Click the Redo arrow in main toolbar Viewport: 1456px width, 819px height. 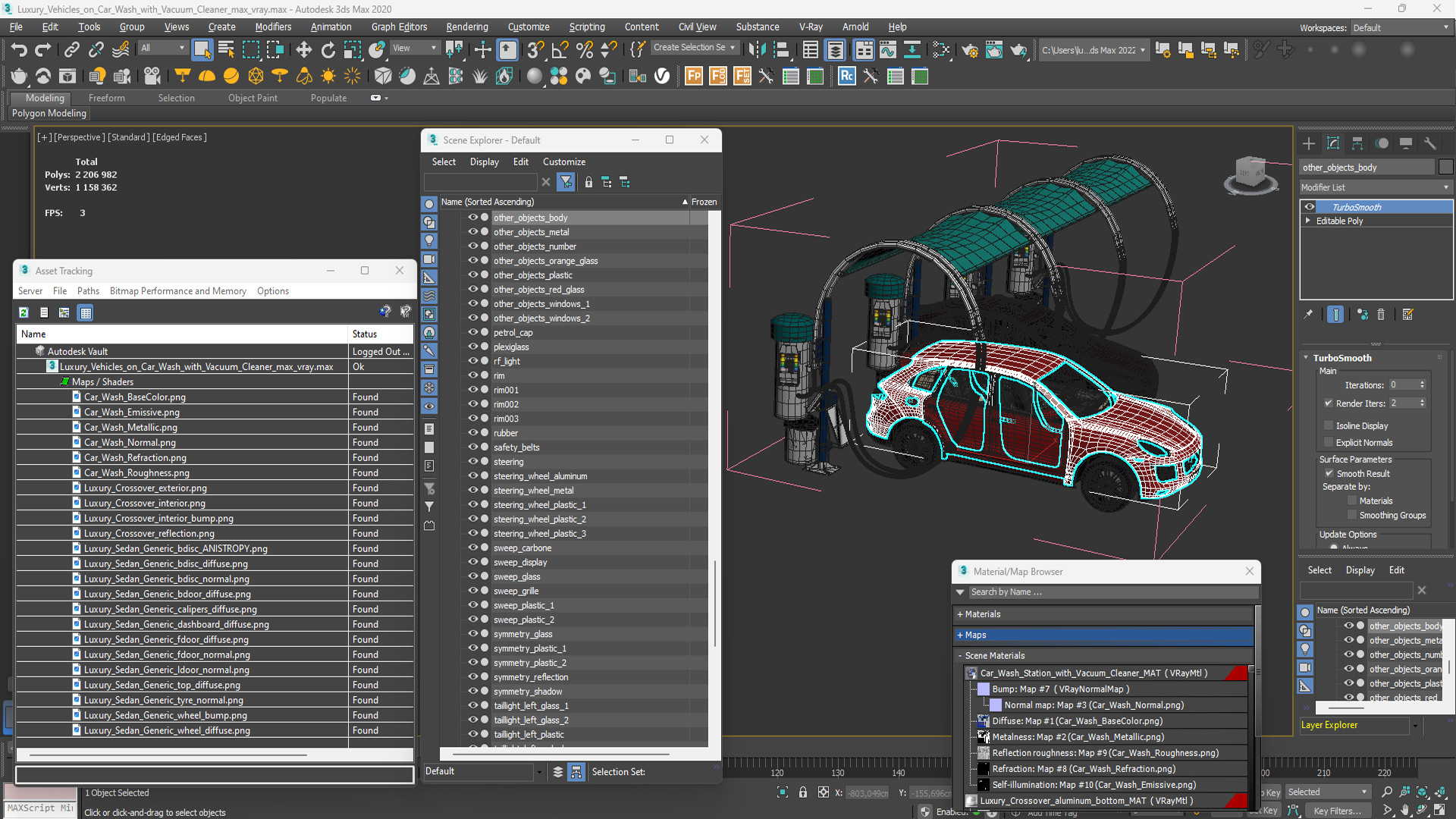click(43, 50)
